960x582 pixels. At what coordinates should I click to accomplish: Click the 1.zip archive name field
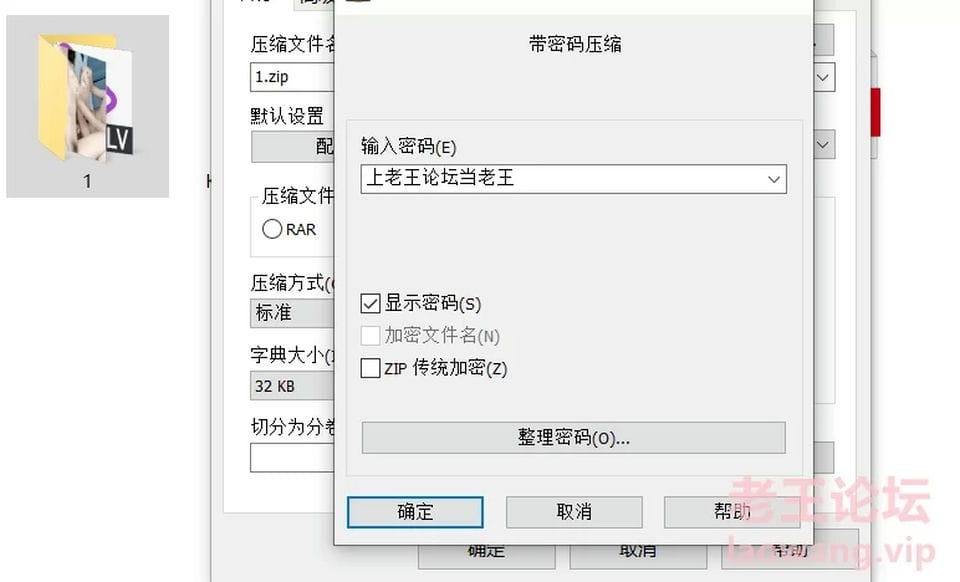292,77
